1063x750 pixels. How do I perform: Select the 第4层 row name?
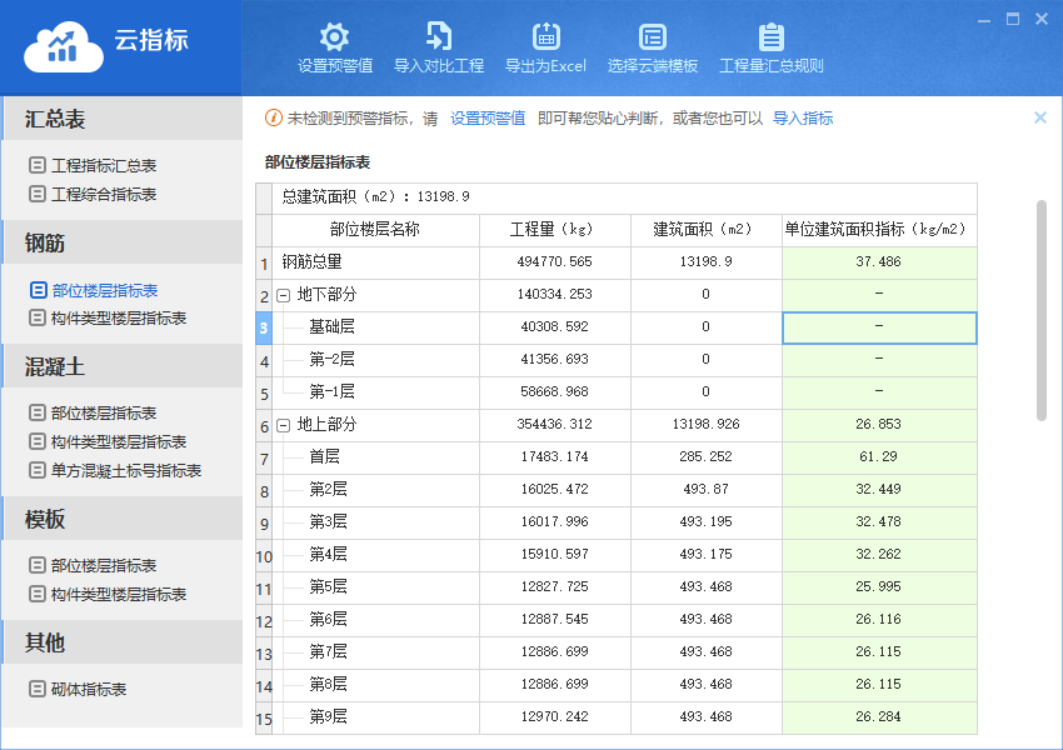tap(328, 555)
